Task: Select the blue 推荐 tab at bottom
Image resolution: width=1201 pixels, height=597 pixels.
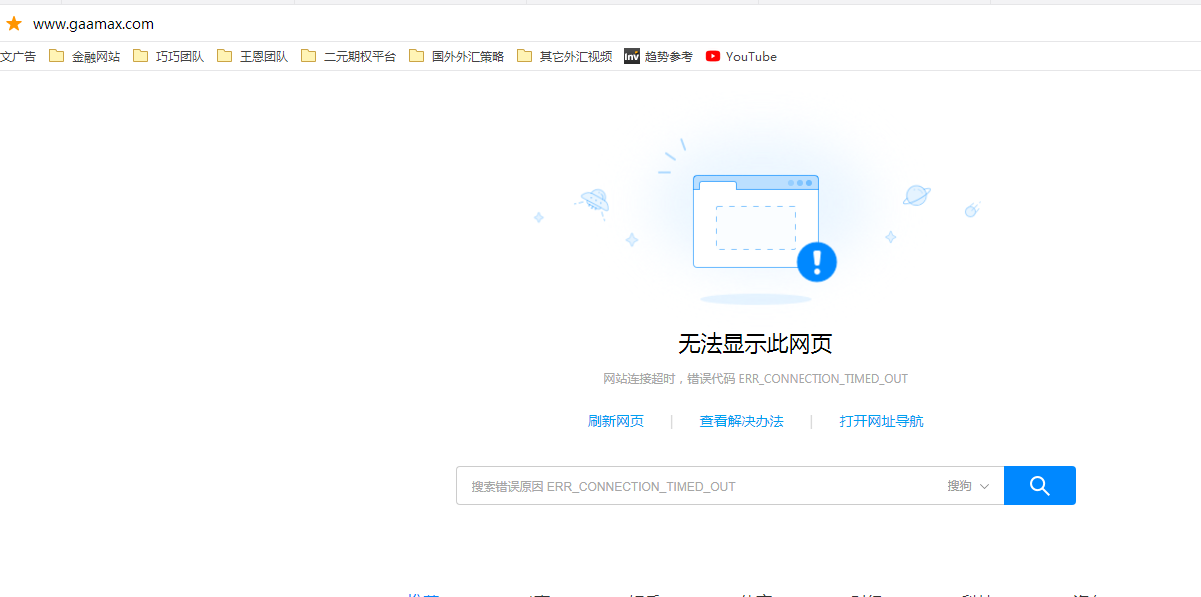Action: 422,594
